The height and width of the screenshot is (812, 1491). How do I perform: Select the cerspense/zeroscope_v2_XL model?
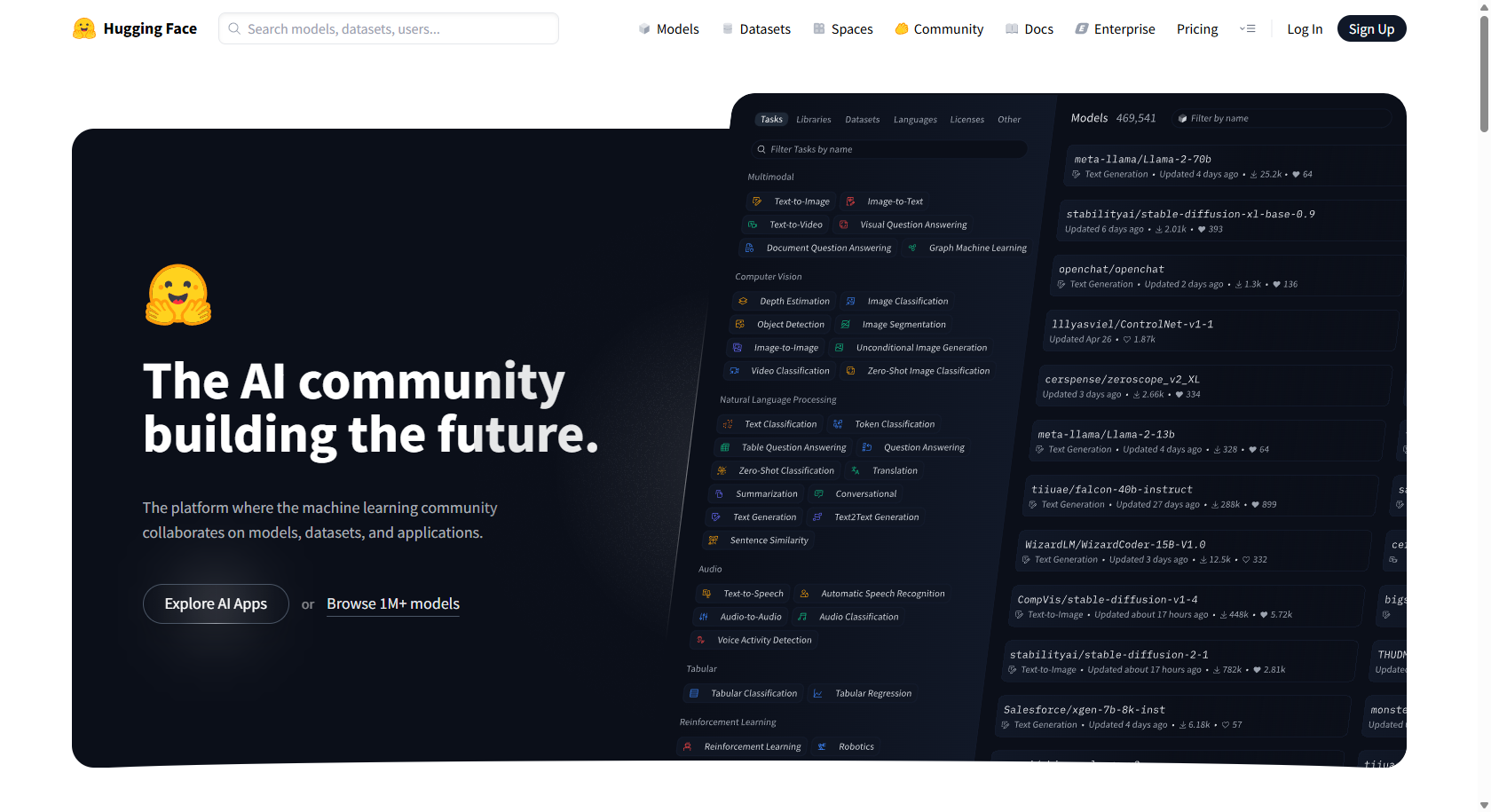point(1213,385)
